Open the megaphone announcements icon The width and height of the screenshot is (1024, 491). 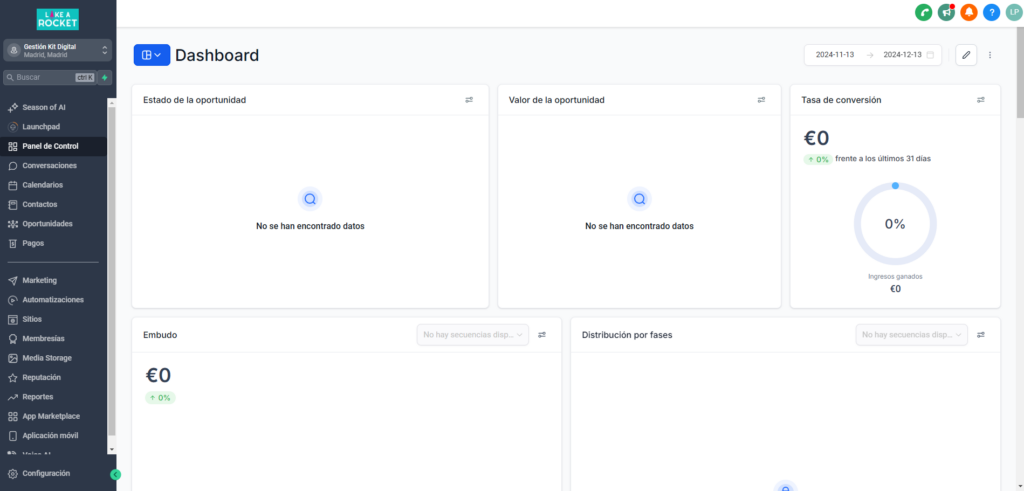pyautogui.click(x=945, y=12)
